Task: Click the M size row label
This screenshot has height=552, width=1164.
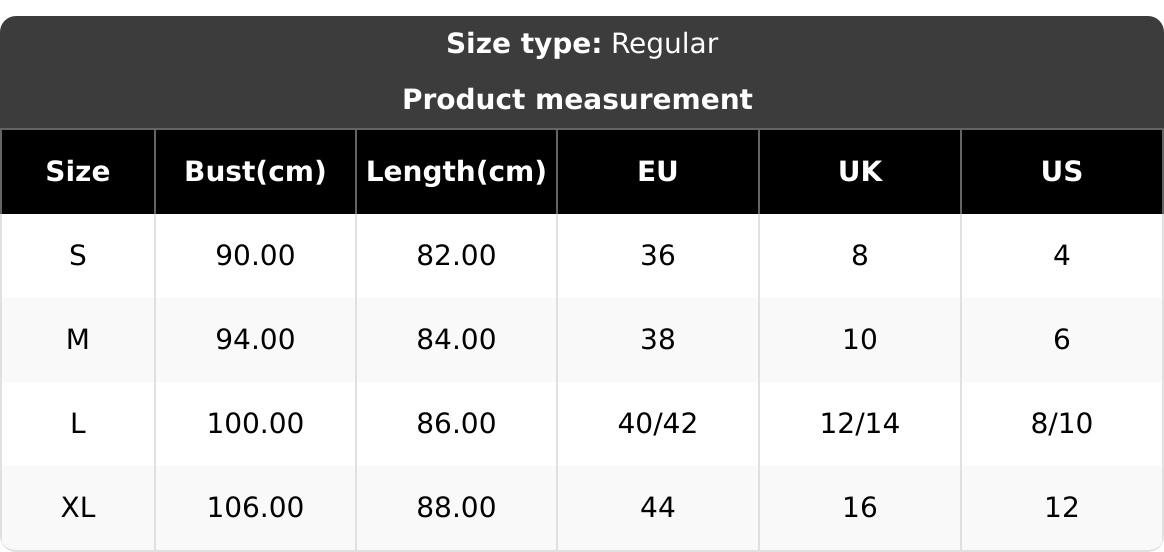Action: 78,340
